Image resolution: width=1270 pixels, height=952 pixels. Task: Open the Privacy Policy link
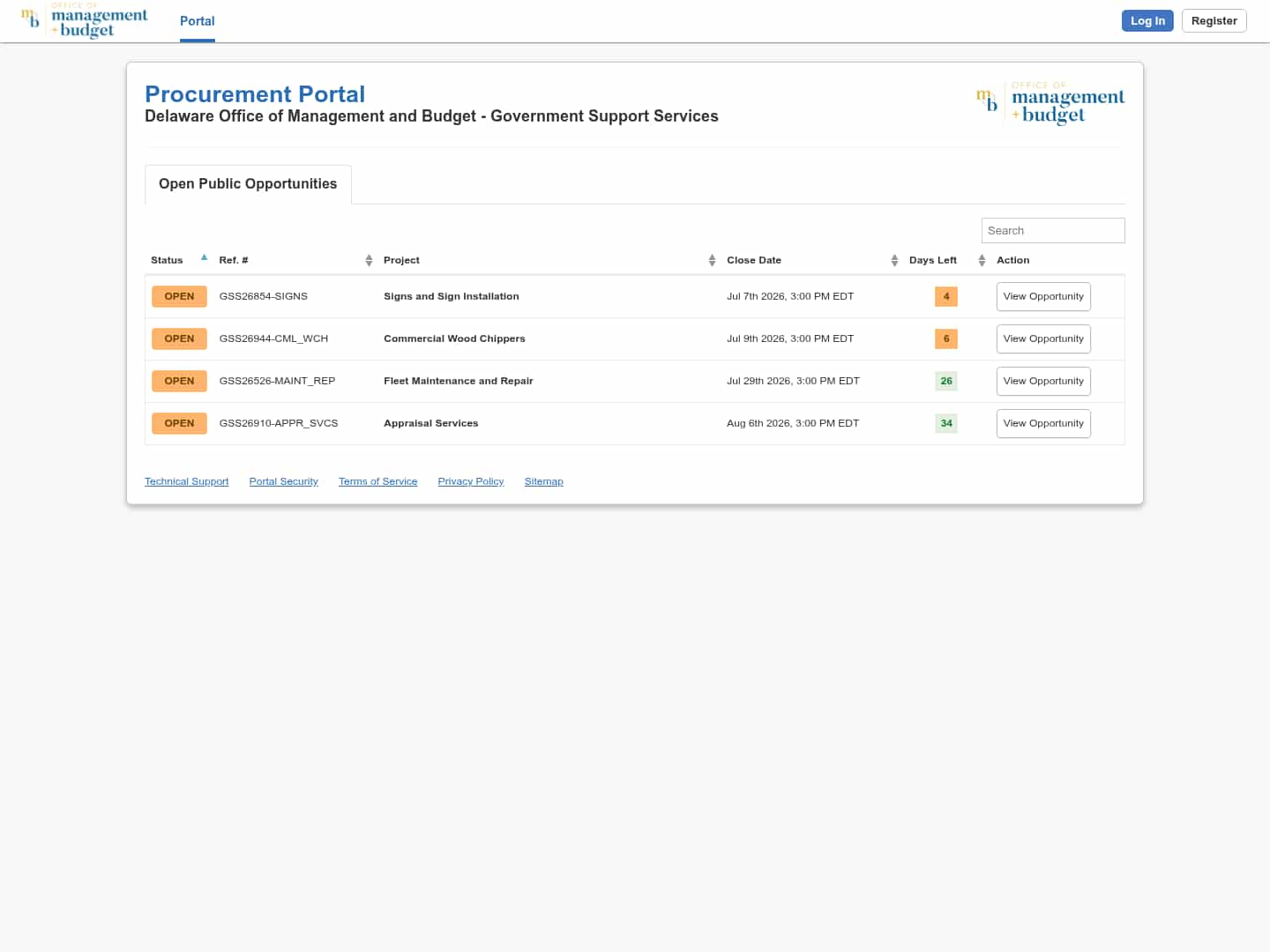(x=471, y=481)
